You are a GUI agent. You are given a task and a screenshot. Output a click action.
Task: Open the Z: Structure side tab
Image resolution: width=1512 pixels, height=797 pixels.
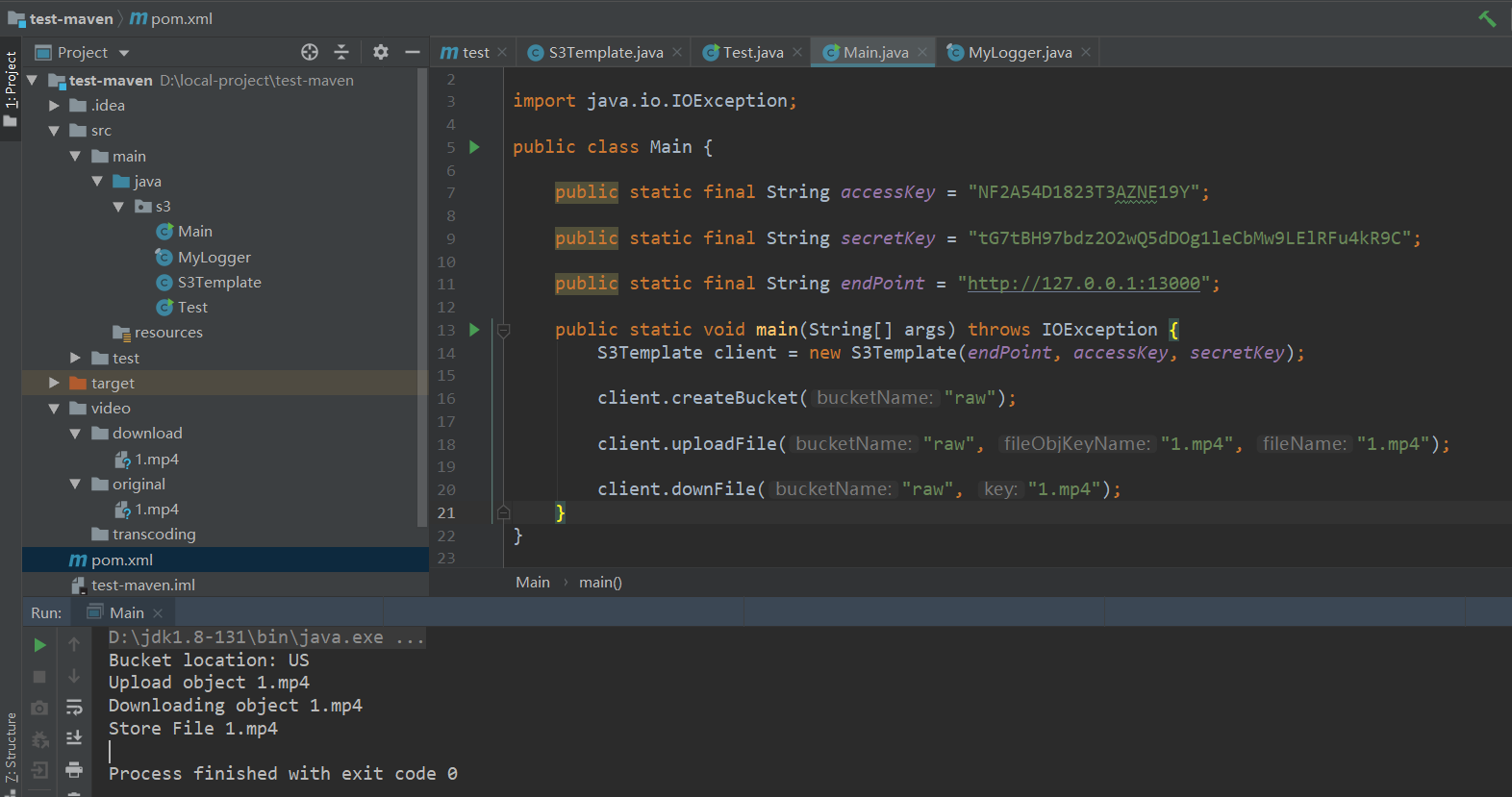[x=11, y=750]
